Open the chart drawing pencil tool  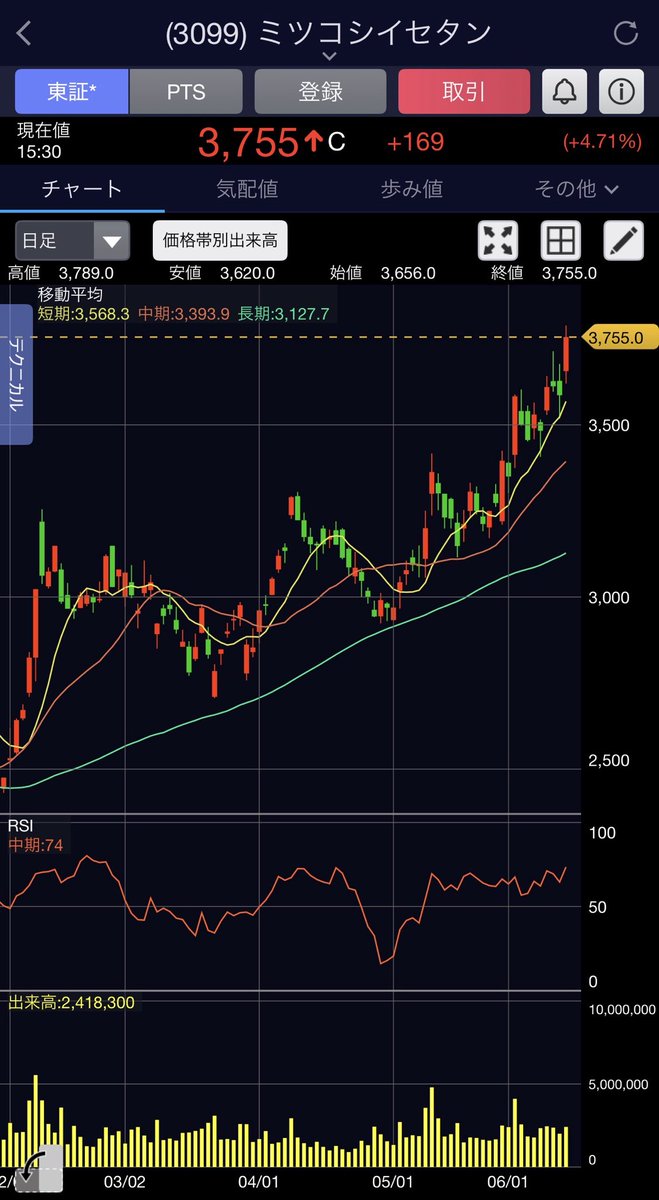click(x=623, y=241)
